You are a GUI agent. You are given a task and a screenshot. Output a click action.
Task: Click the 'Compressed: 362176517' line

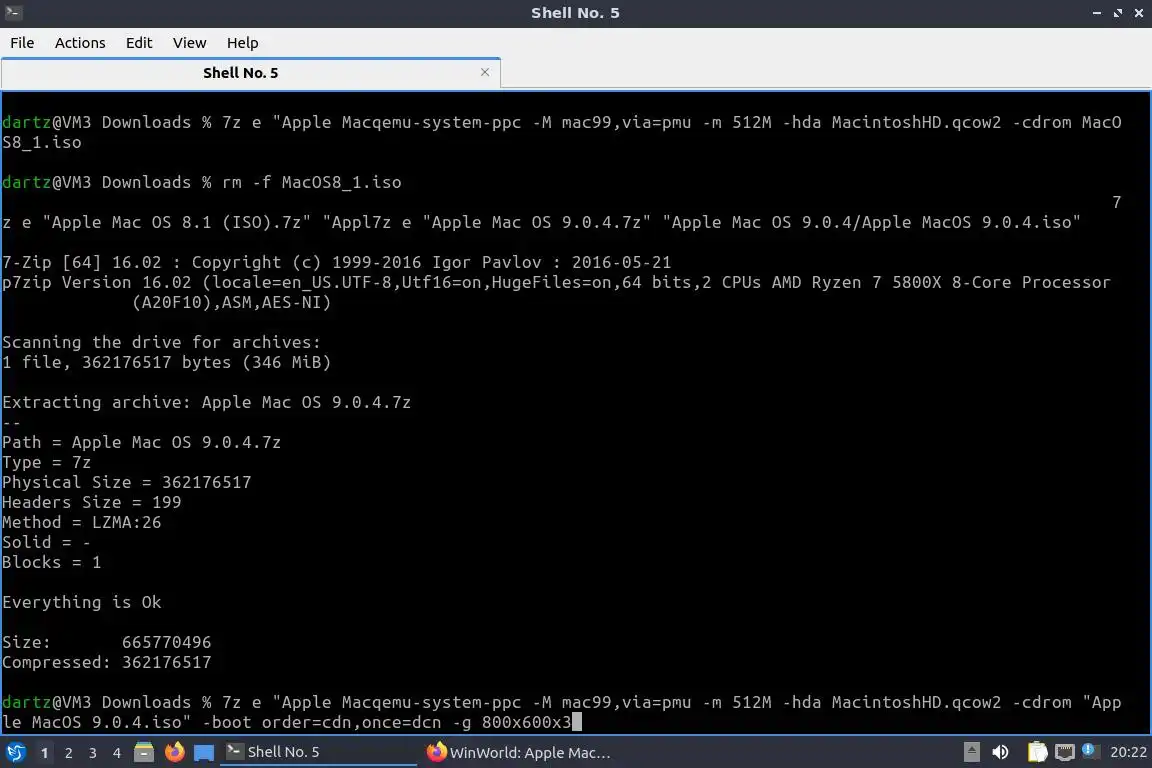click(x=107, y=662)
